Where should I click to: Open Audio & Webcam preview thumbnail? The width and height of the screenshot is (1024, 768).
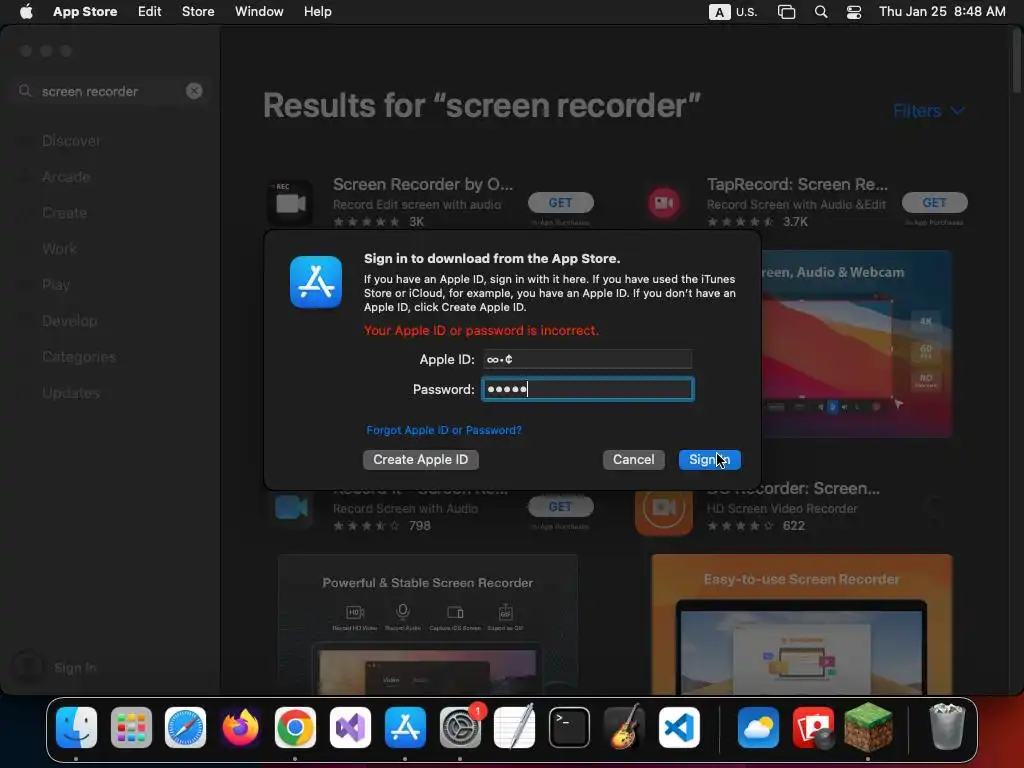point(857,344)
